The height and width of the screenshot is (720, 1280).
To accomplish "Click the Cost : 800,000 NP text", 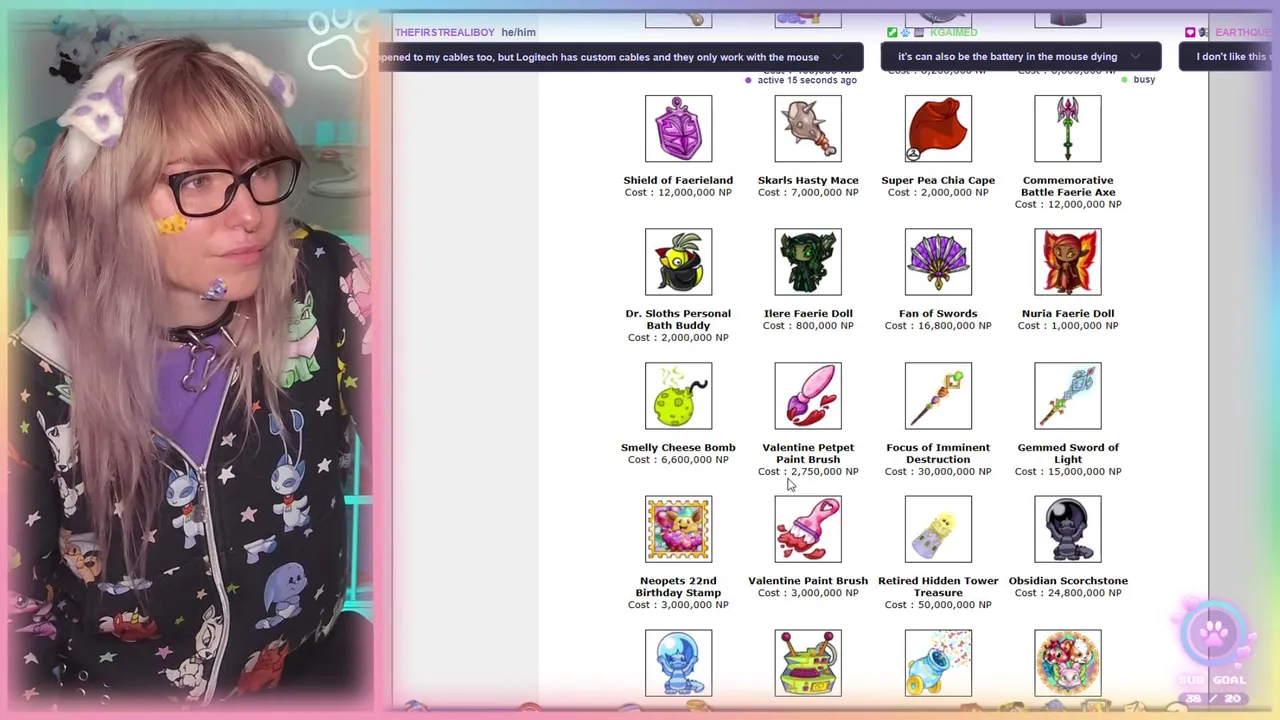I will coord(808,325).
